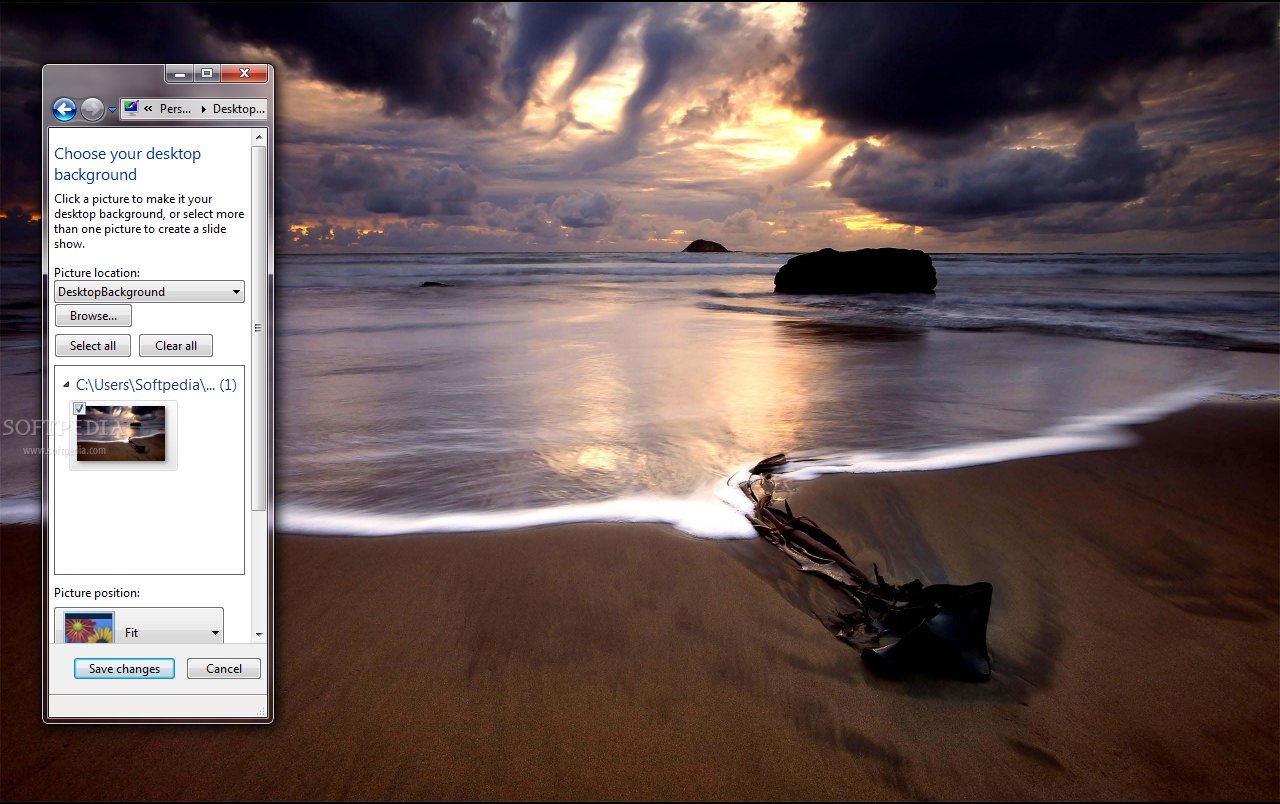Click the Control Panel icon in address bar

point(131,108)
